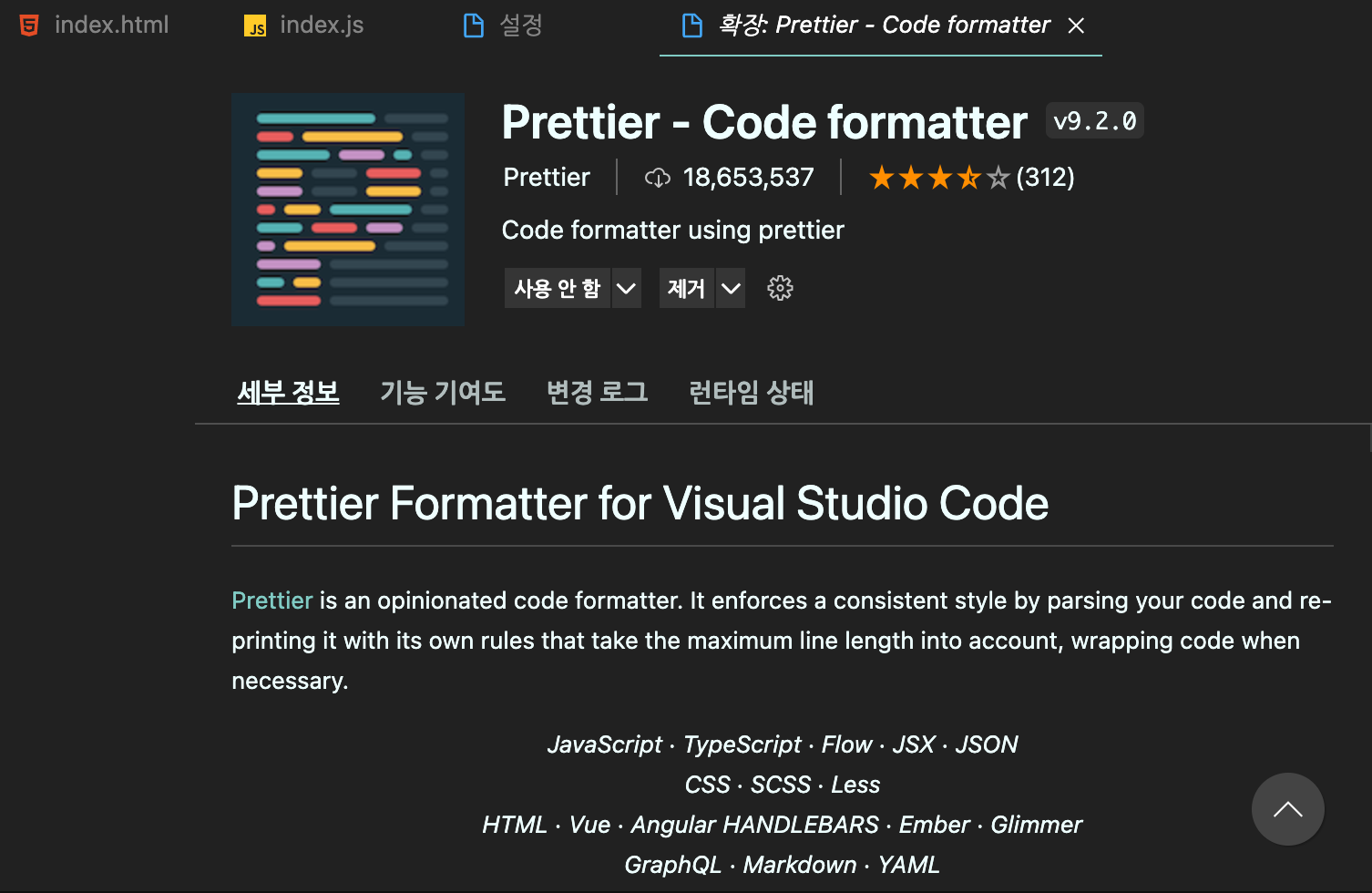Screen dimensions: 1372x893
Task: Open the Prettier hyperlink in description
Action: [271, 600]
